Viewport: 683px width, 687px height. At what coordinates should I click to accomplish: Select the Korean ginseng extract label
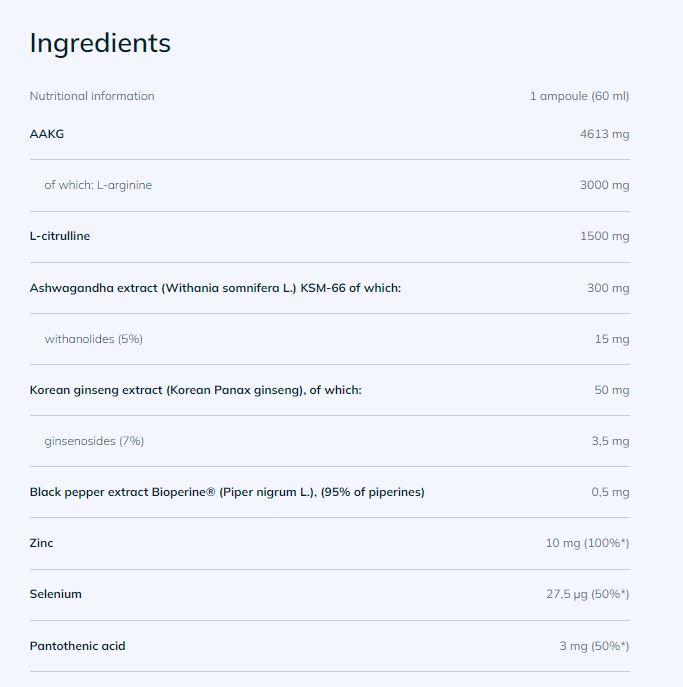click(x=195, y=390)
